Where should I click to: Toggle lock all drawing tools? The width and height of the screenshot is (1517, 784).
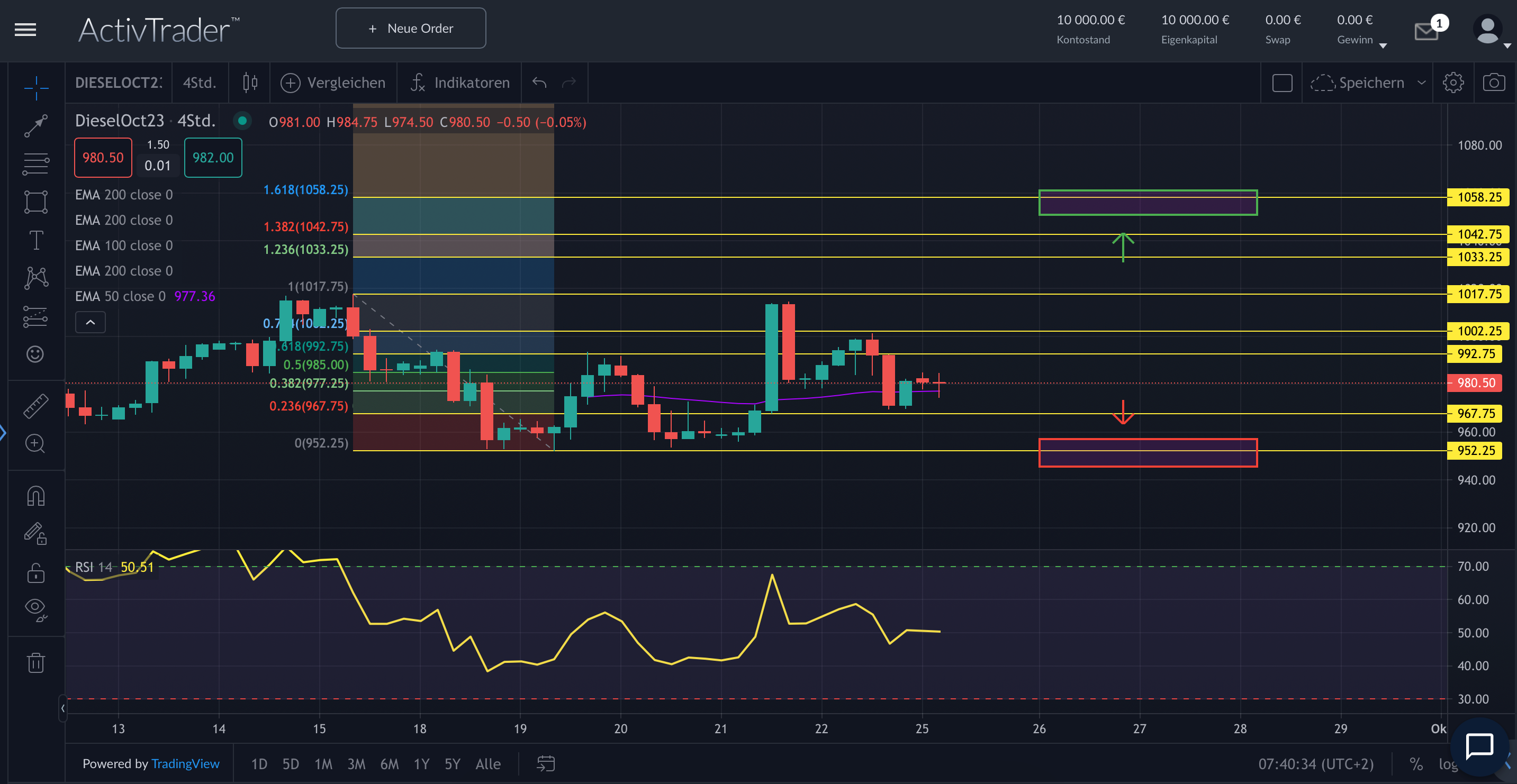click(x=36, y=572)
